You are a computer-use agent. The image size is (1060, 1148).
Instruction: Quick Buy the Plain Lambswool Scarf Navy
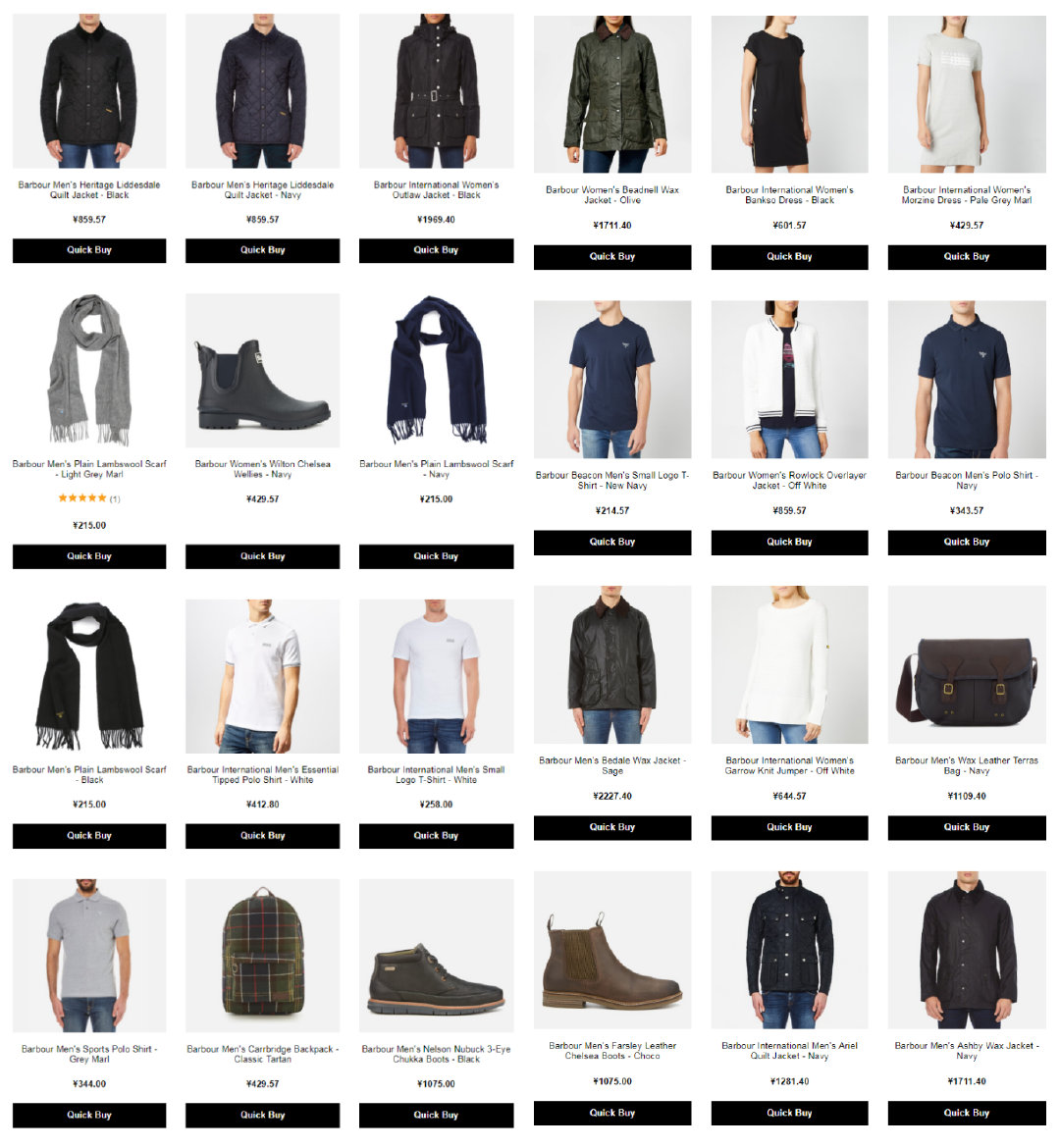tap(436, 556)
